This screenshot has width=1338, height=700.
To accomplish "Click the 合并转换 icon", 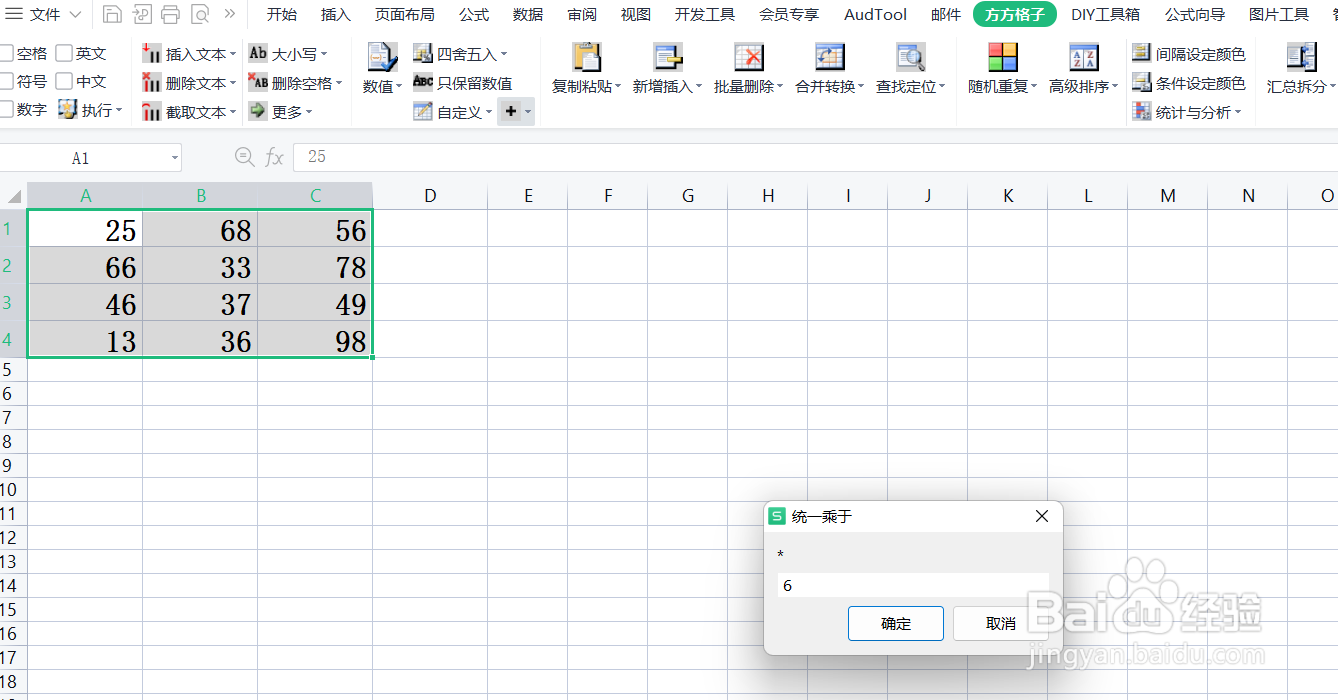I will 830,57.
